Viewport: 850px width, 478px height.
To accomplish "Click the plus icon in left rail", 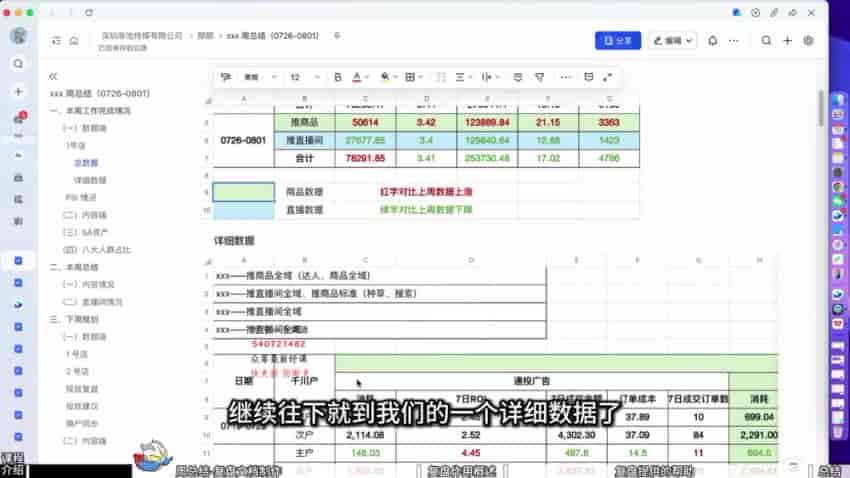I will click(18, 92).
